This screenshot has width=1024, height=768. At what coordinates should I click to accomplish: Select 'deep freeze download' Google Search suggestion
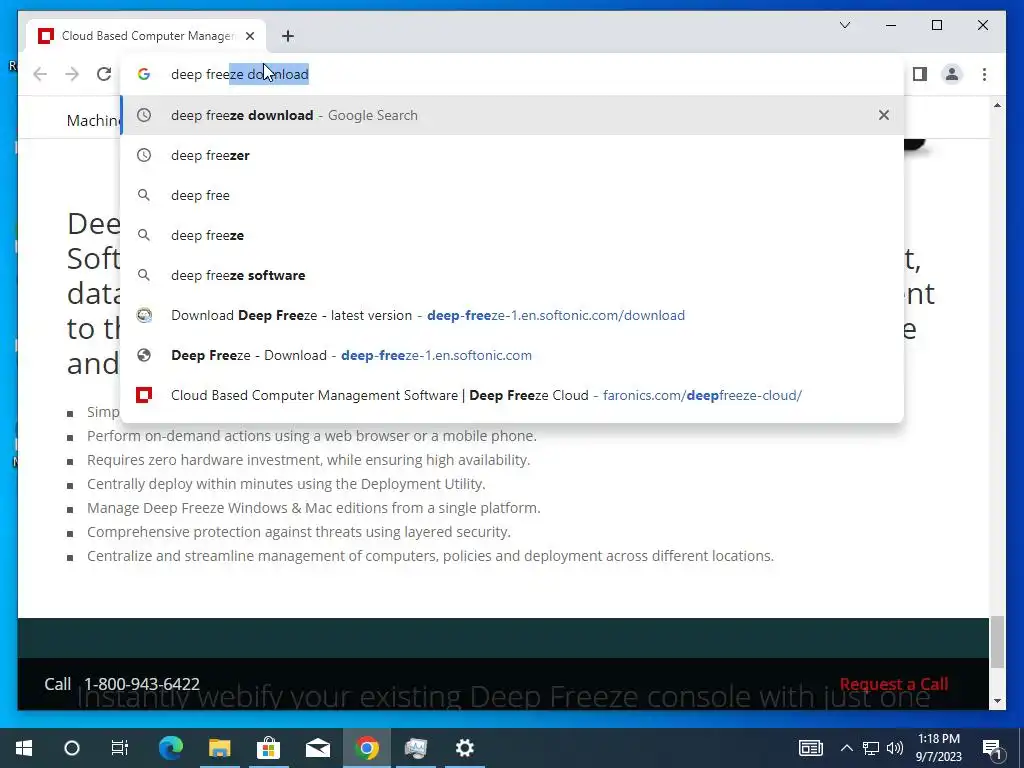[x=513, y=115]
